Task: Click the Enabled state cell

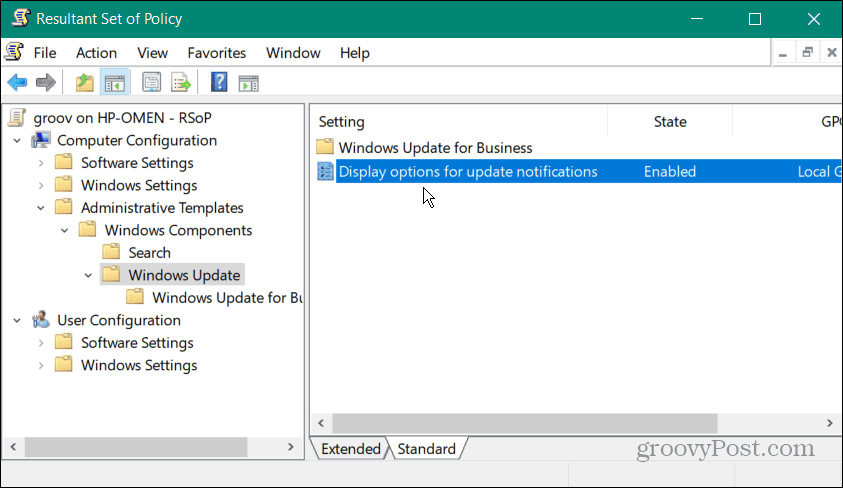Action: point(670,171)
